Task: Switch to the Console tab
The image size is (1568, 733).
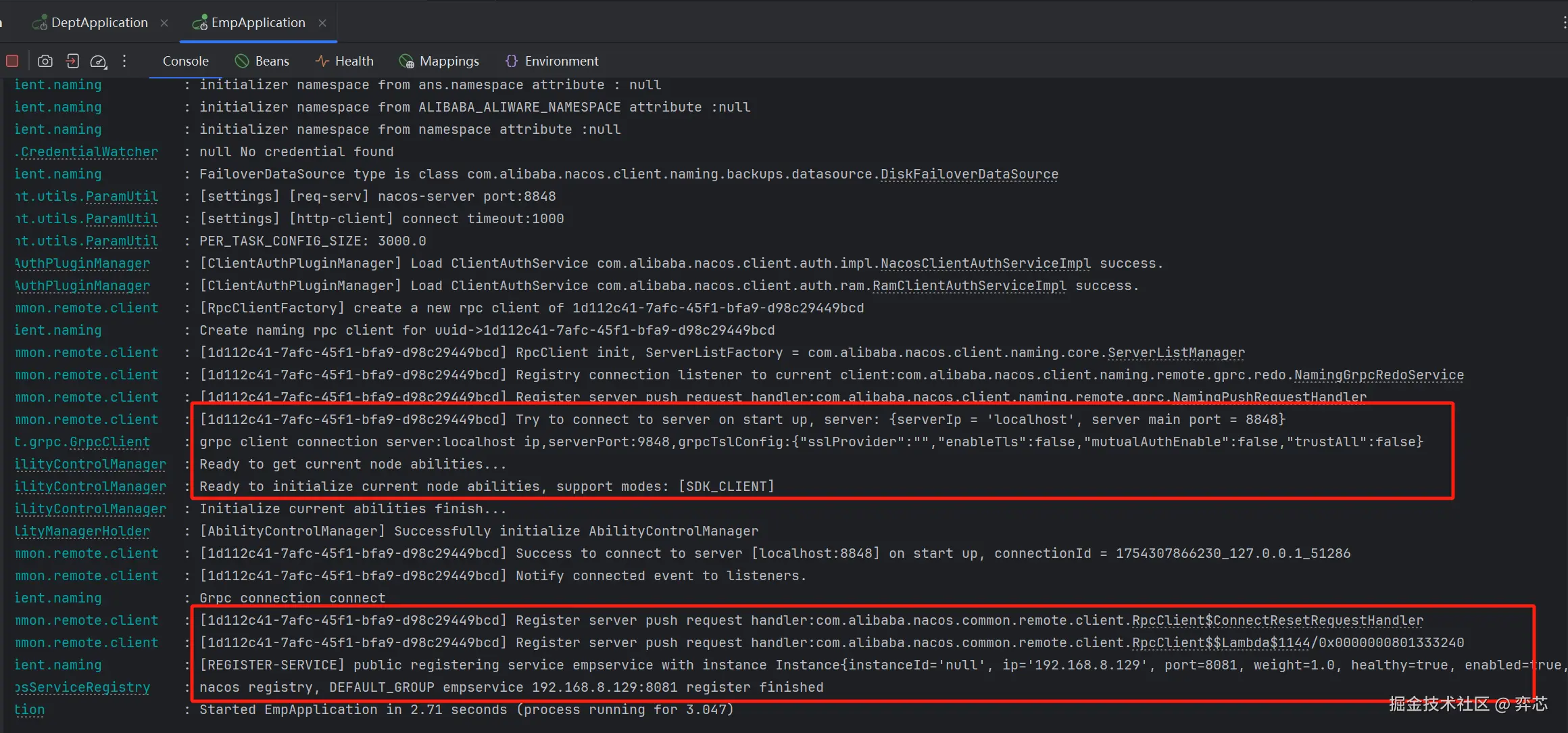Action: [x=185, y=61]
